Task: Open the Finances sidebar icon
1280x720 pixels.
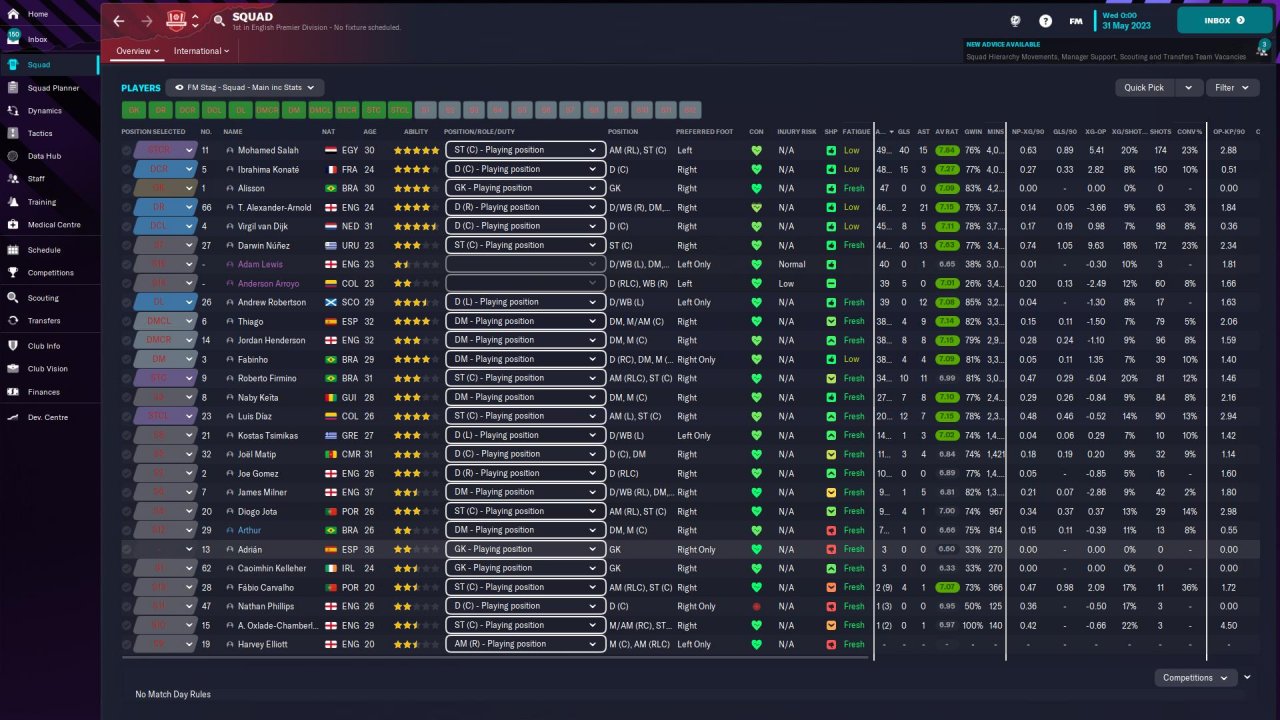Action: click(x=13, y=392)
